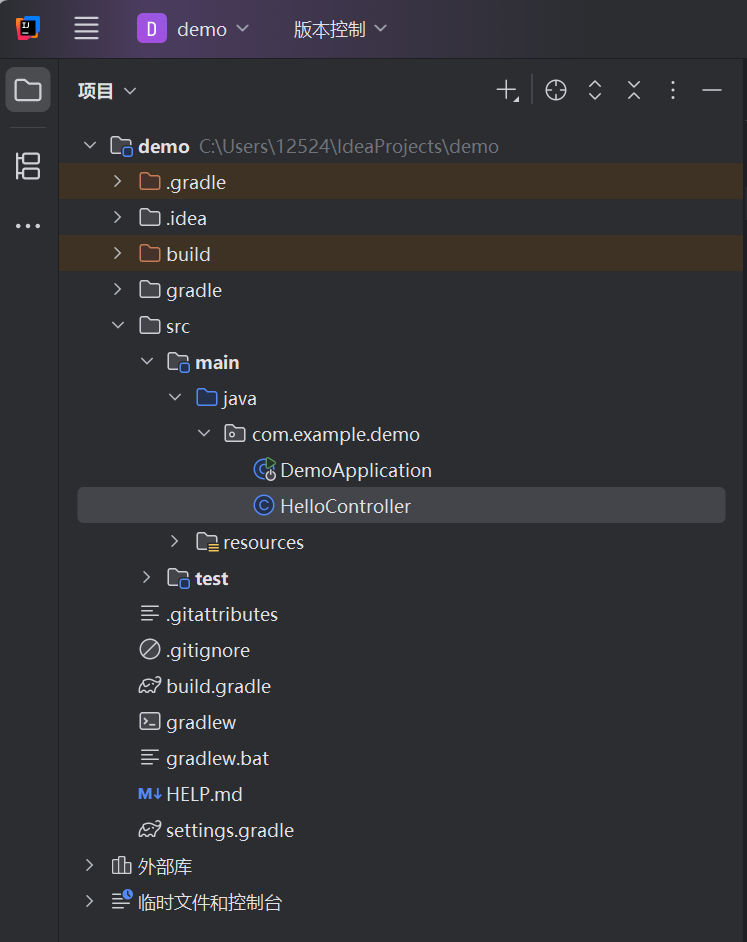Expand all nodes with Expand All icon
The width and height of the screenshot is (747, 942).
coord(595,90)
